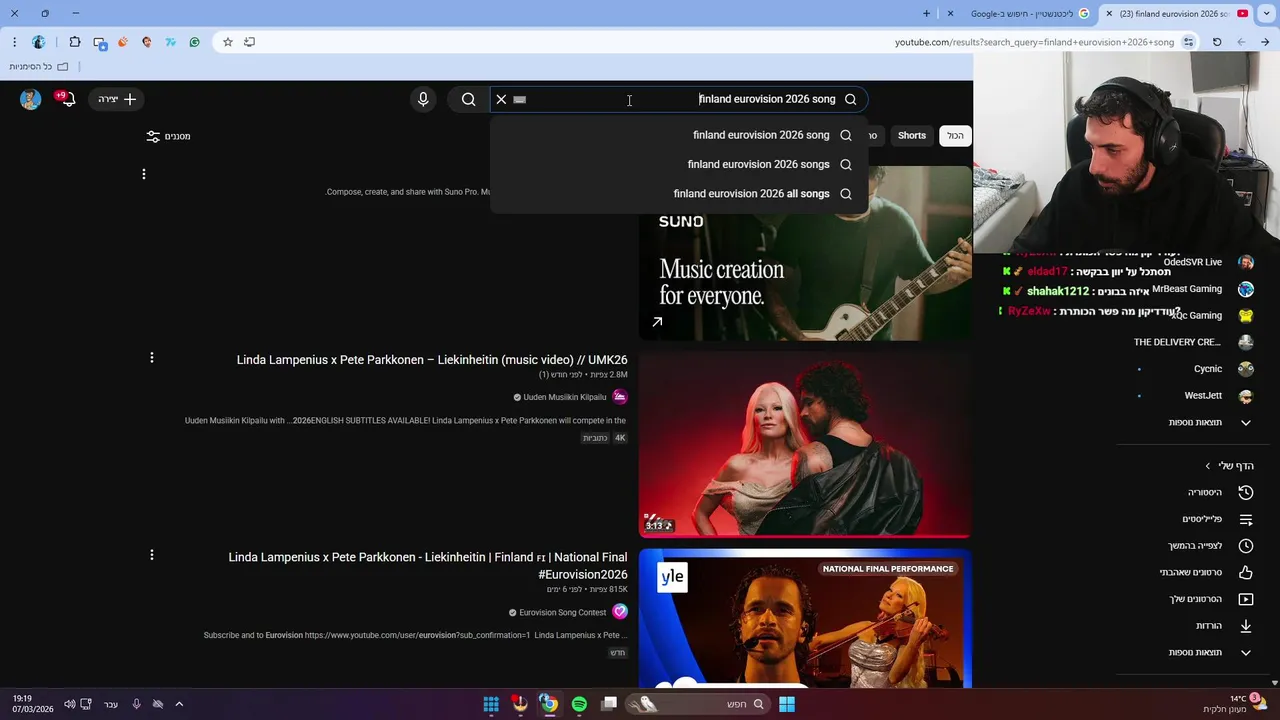View site information for youtube.com
This screenshot has height=720, width=1280.
point(1188,42)
